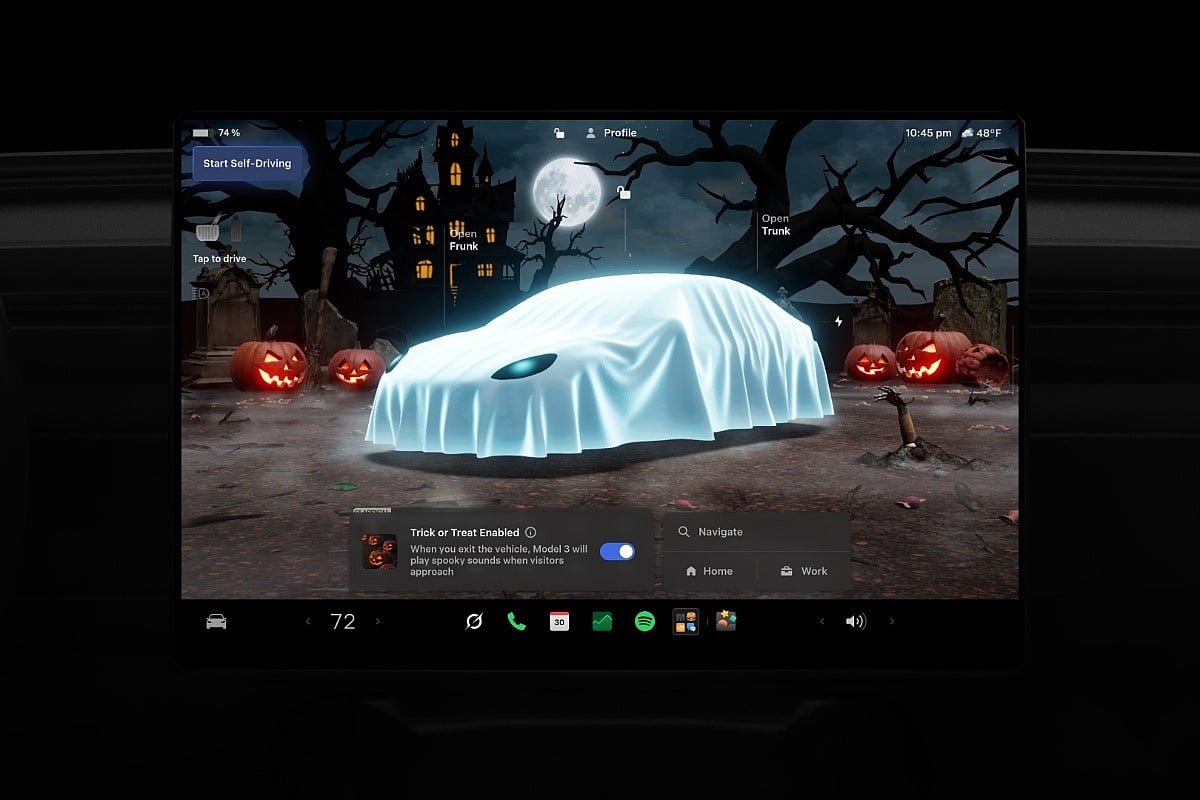Open the Trunk
Viewport: 1200px width, 800px height.
click(x=776, y=225)
